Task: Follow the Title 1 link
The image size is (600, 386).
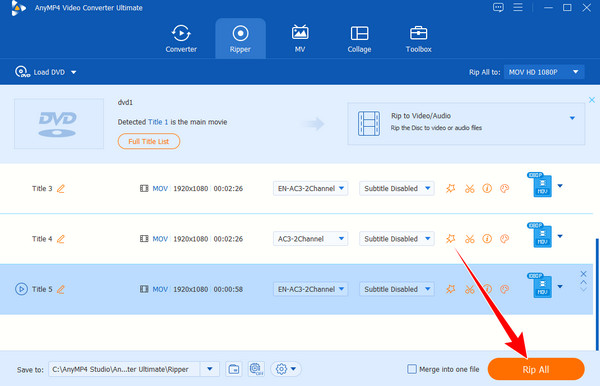Action: click(x=158, y=122)
